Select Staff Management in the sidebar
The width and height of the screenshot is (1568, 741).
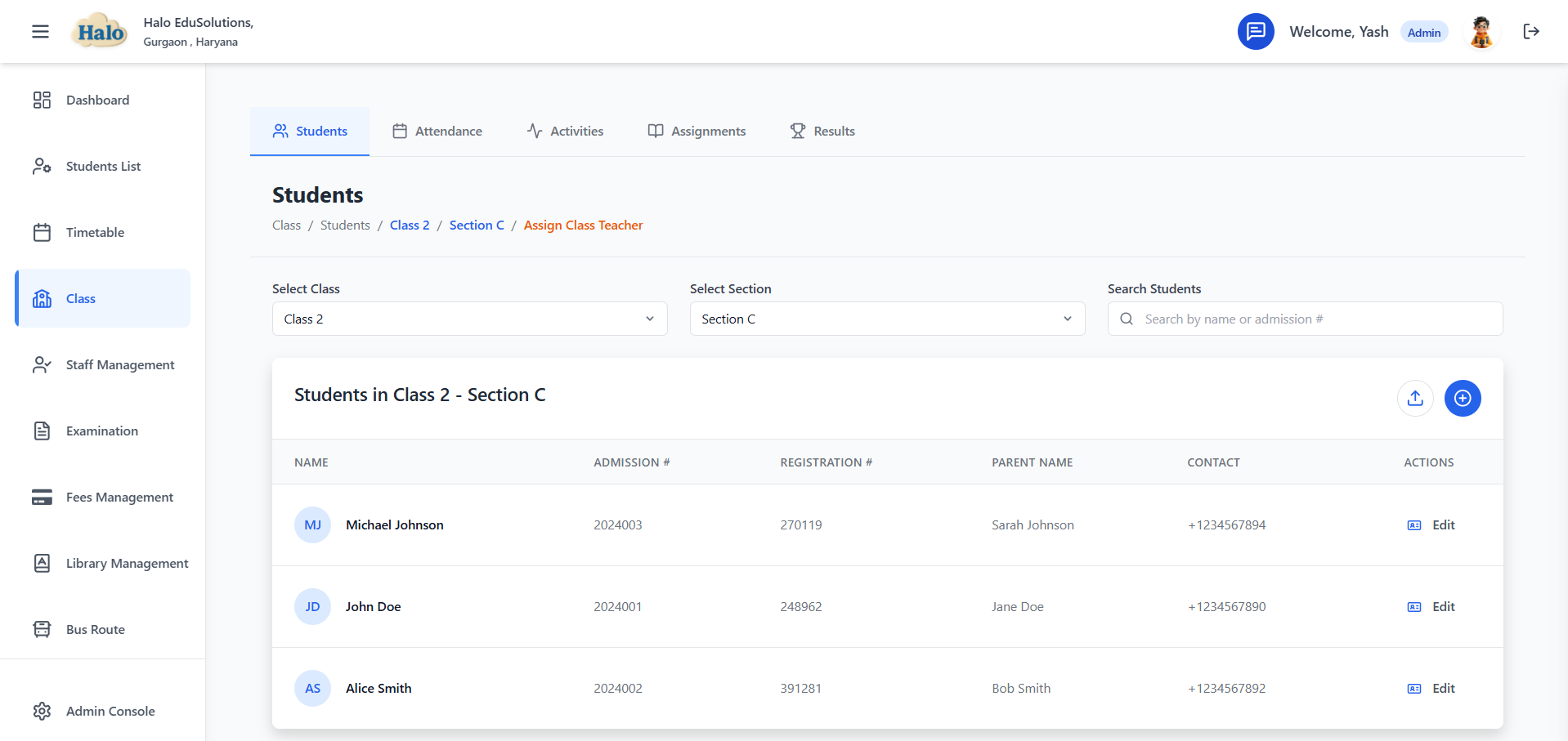pos(119,364)
